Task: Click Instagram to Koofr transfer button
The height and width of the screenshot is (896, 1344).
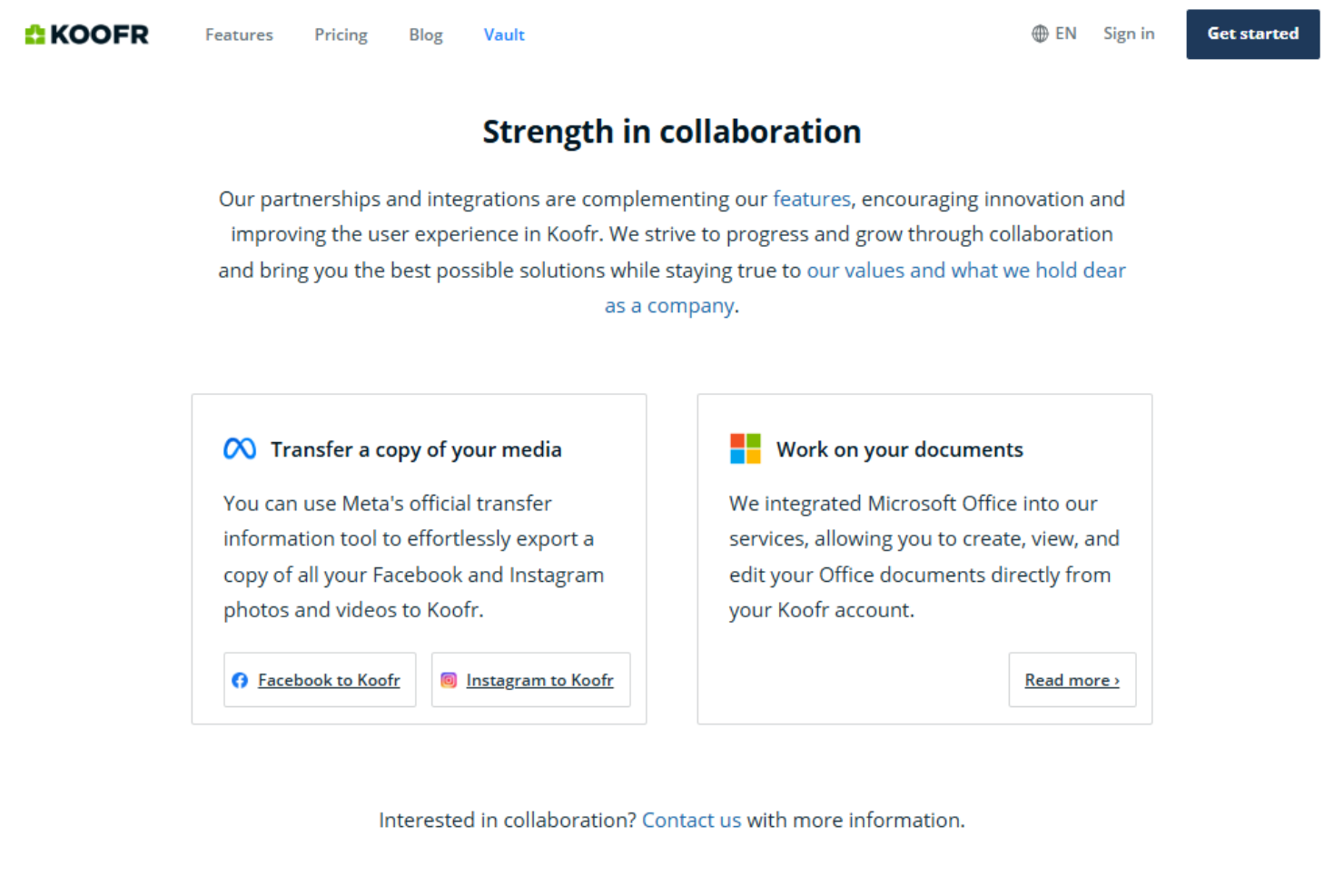Action: 530,680
